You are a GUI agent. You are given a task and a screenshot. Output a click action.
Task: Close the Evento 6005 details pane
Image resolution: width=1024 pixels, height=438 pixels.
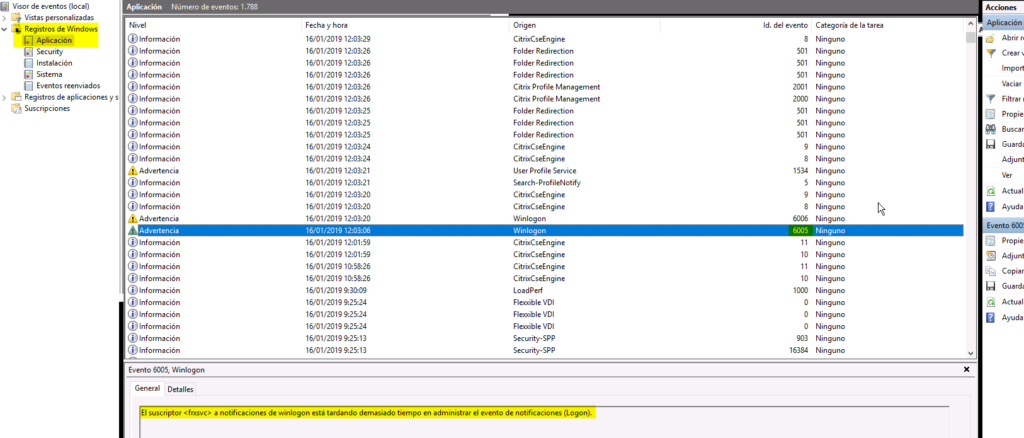click(966, 370)
